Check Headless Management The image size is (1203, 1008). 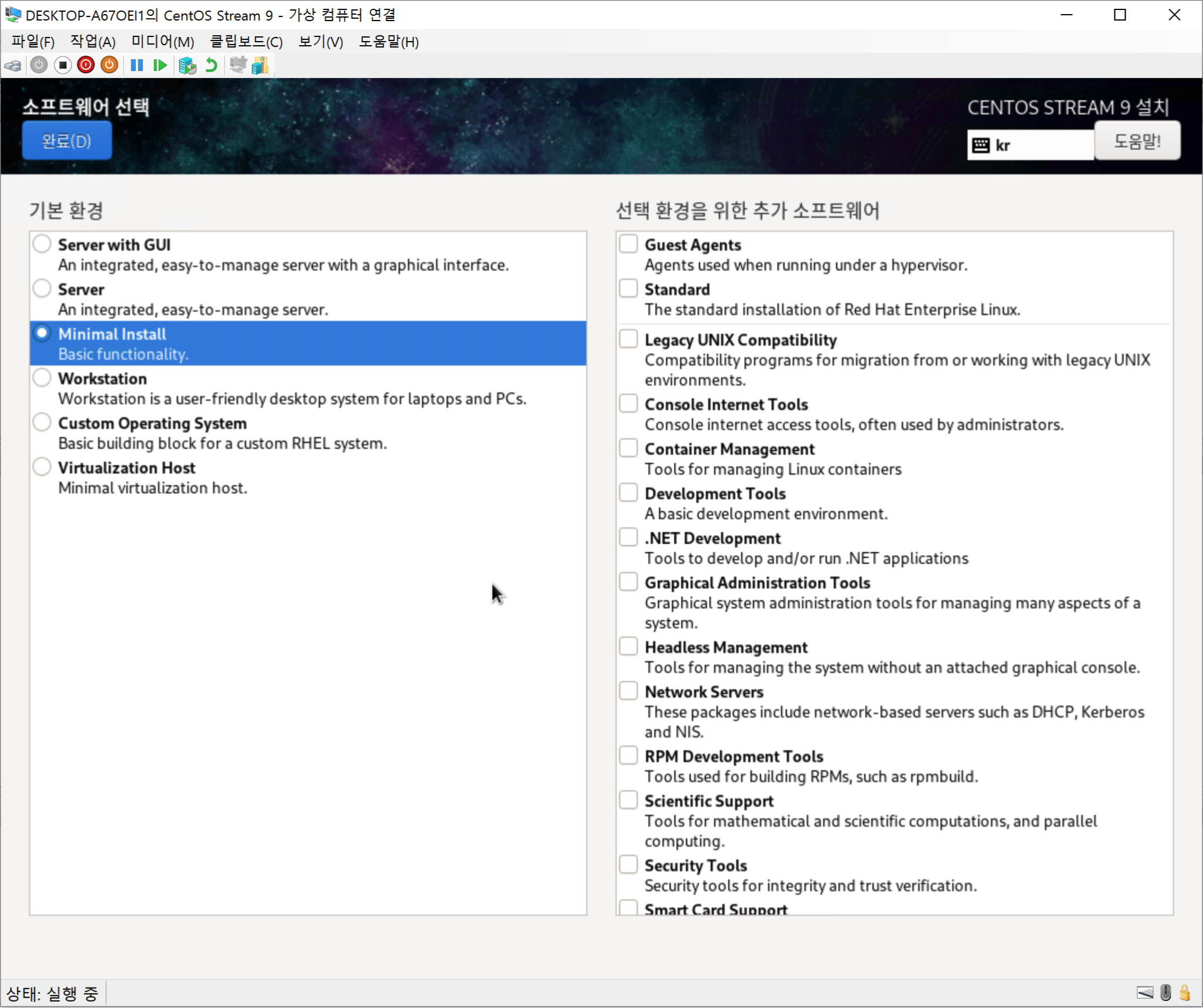(628, 646)
